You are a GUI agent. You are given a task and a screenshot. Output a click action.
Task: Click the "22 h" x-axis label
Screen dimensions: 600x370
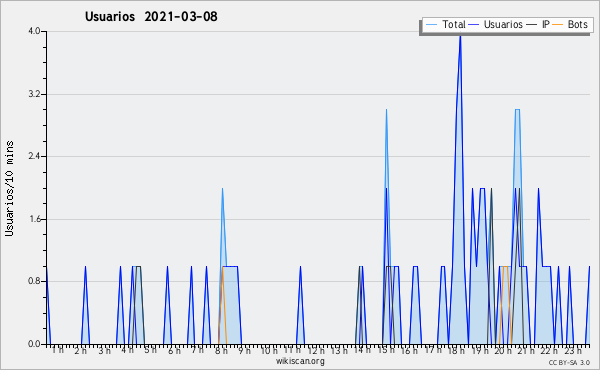pyautogui.click(x=550, y=350)
